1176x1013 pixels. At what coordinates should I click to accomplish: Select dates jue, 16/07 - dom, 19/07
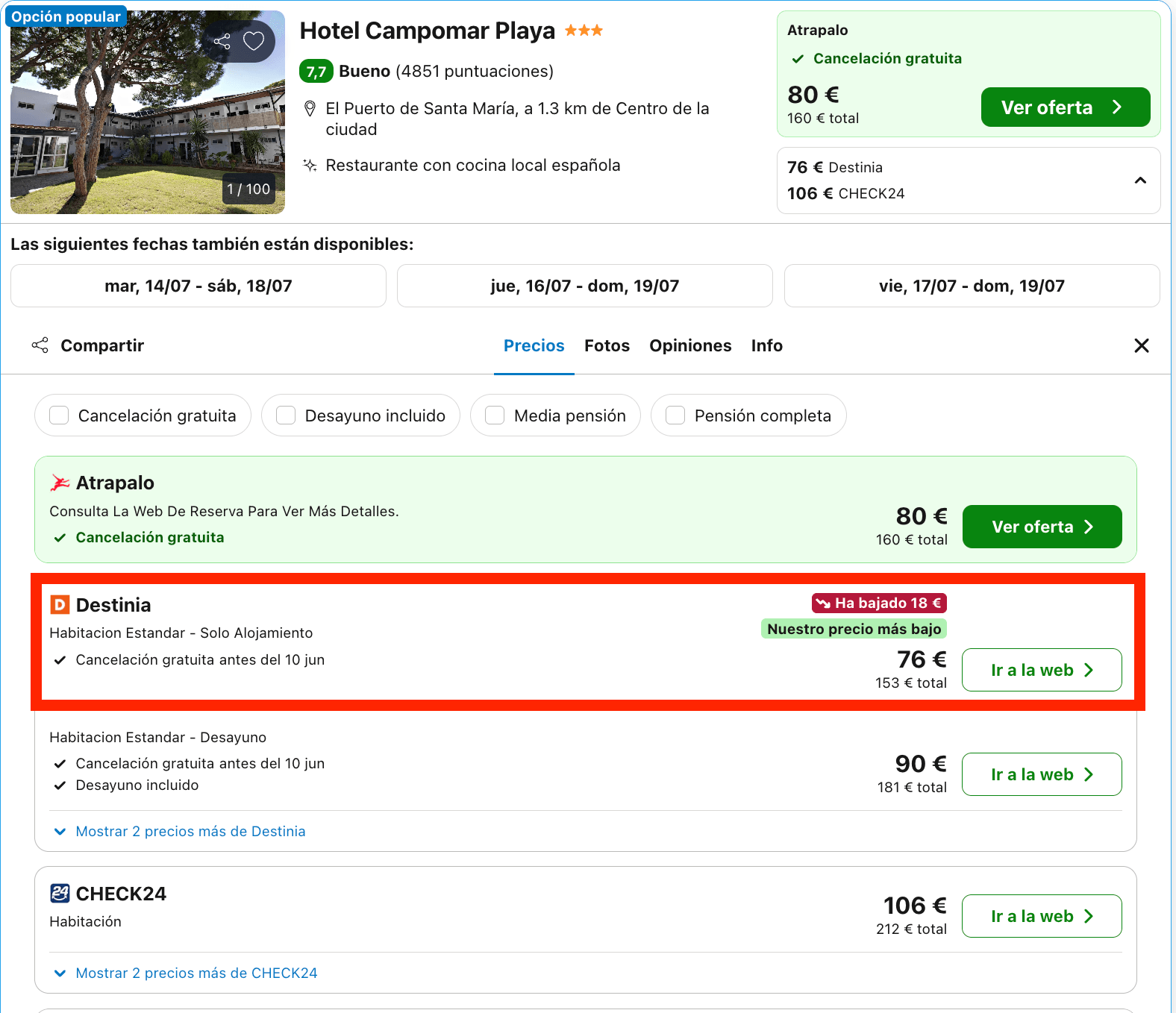coord(585,286)
